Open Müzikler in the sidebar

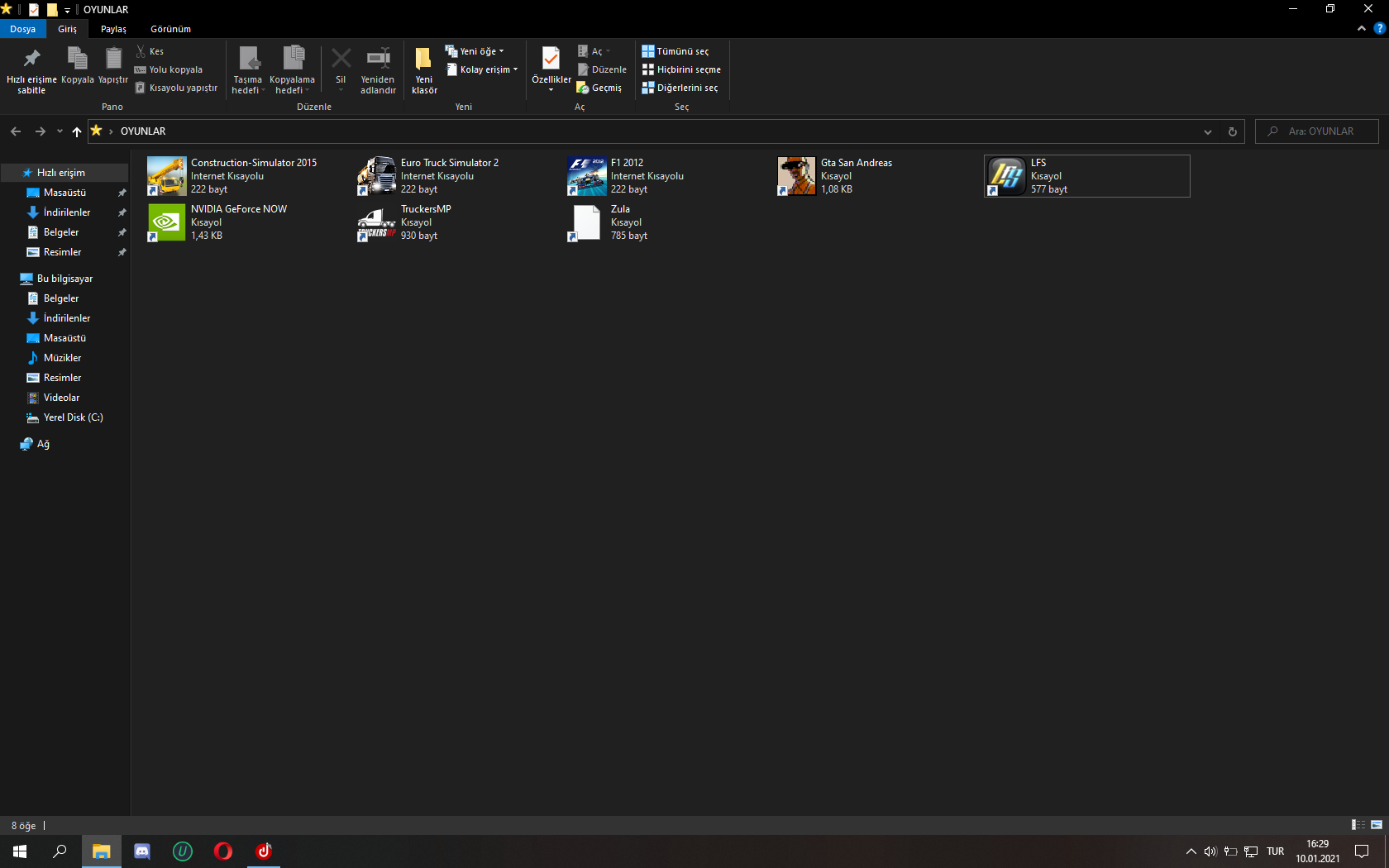tap(64, 358)
